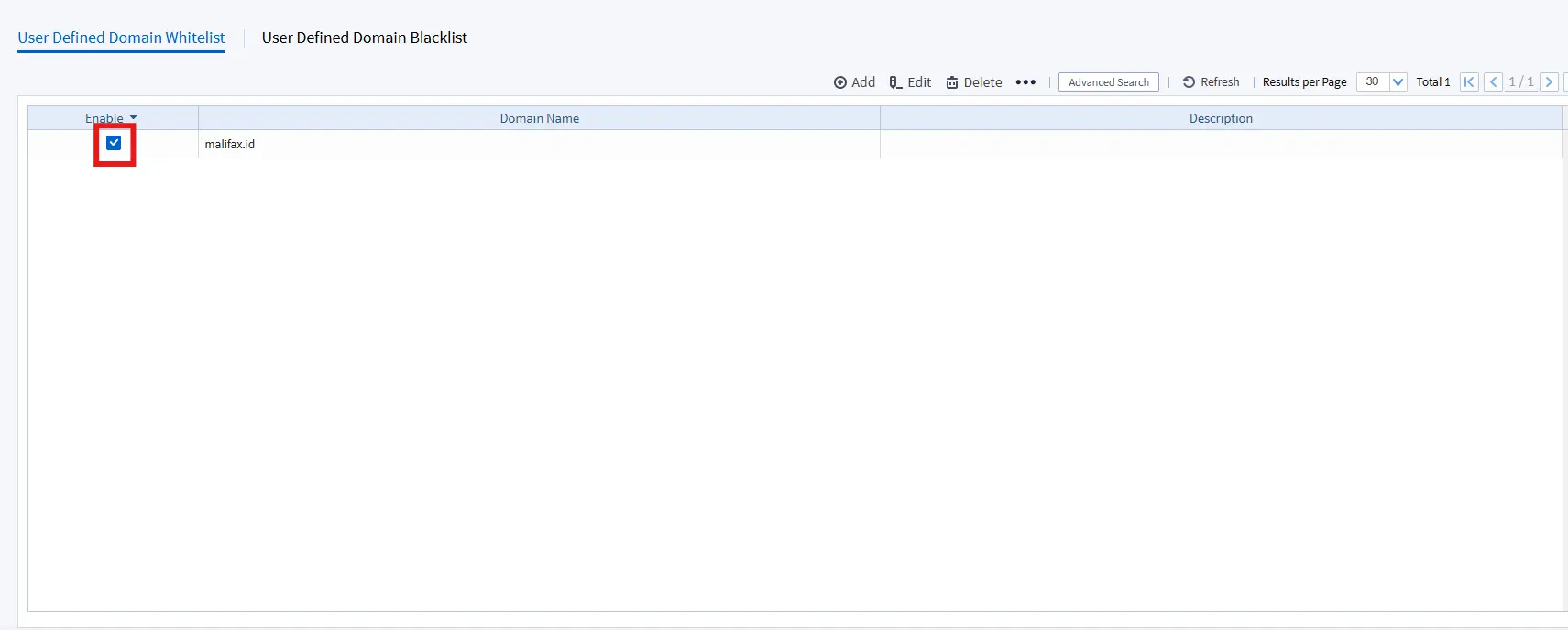
Task: Open the three-dots more actions menu
Action: (1025, 82)
